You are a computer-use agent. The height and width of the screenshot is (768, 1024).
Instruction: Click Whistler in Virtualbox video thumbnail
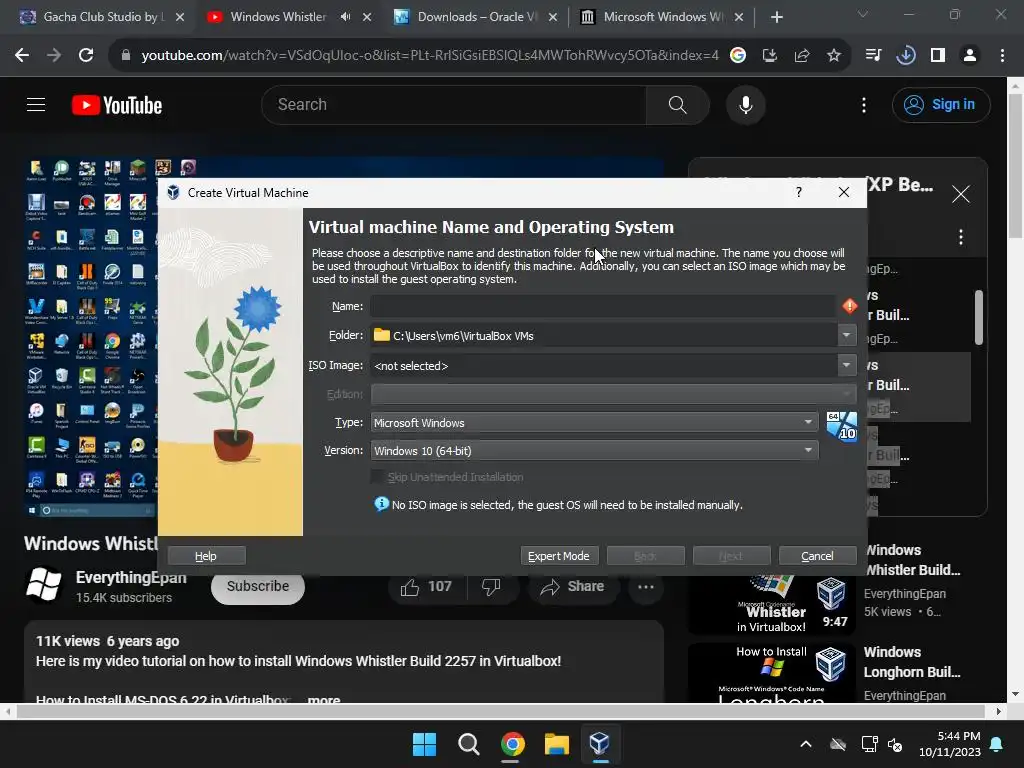tap(771, 604)
